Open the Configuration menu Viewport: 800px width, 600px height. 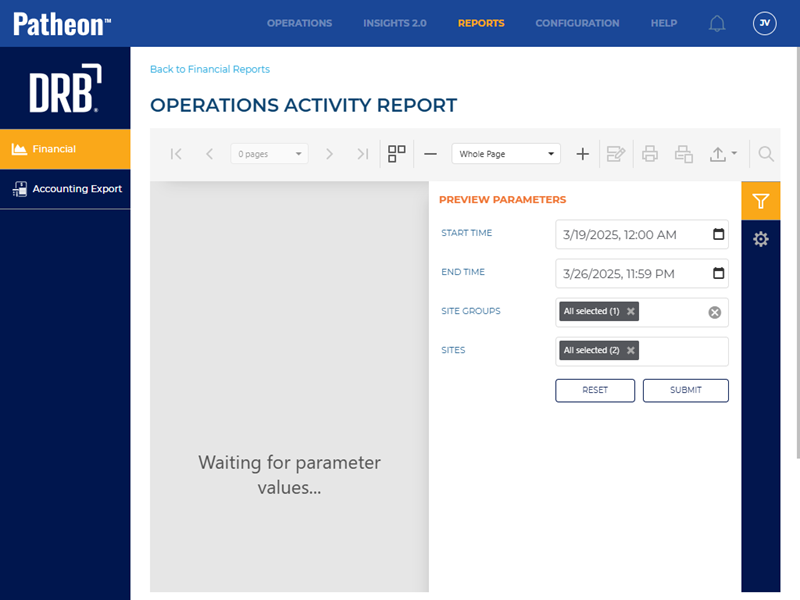(577, 23)
